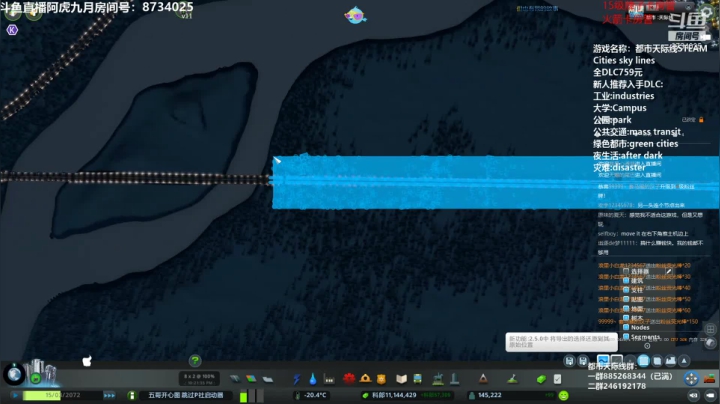Toggle simulation play/pause button
720x404 pixels.
(15, 395)
